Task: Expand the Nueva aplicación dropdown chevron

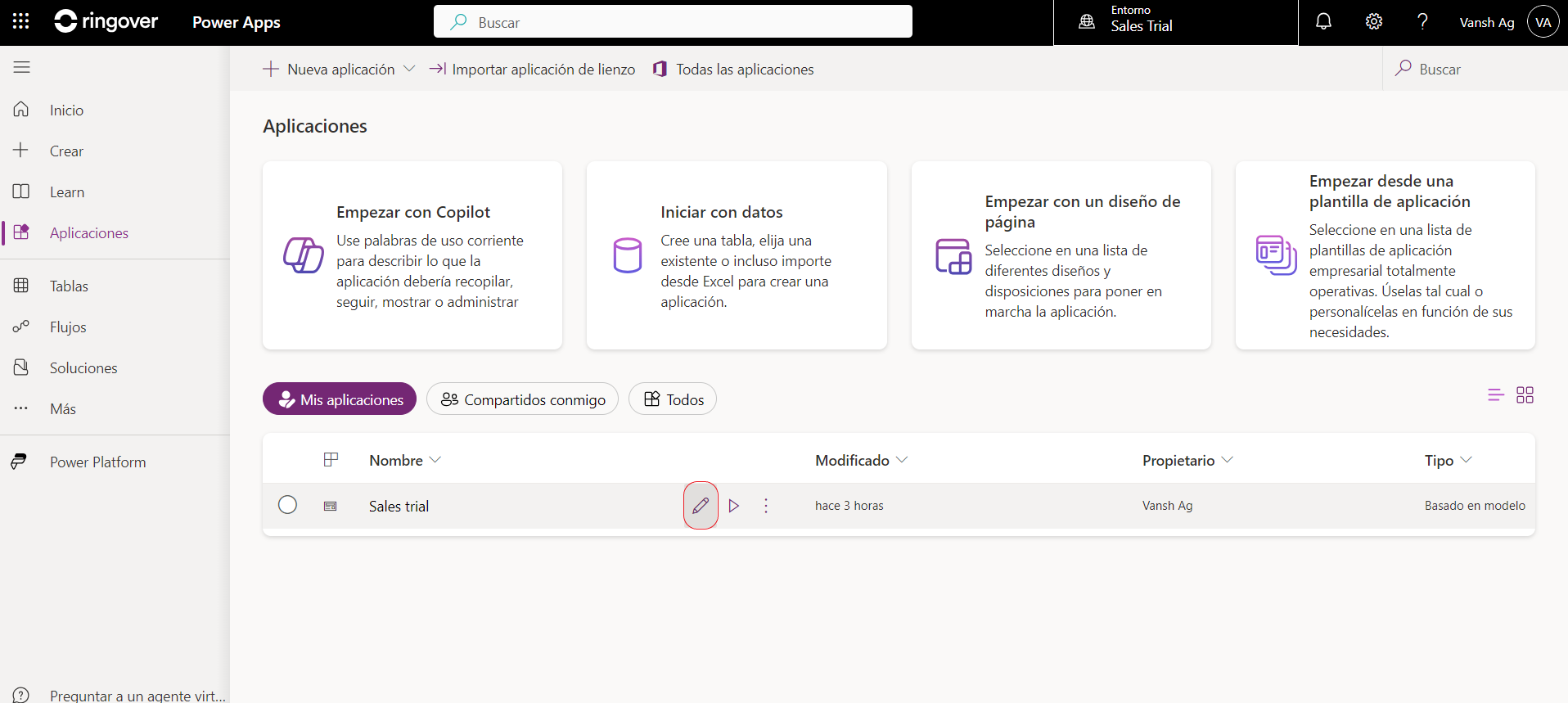Action: [x=410, y=69]
